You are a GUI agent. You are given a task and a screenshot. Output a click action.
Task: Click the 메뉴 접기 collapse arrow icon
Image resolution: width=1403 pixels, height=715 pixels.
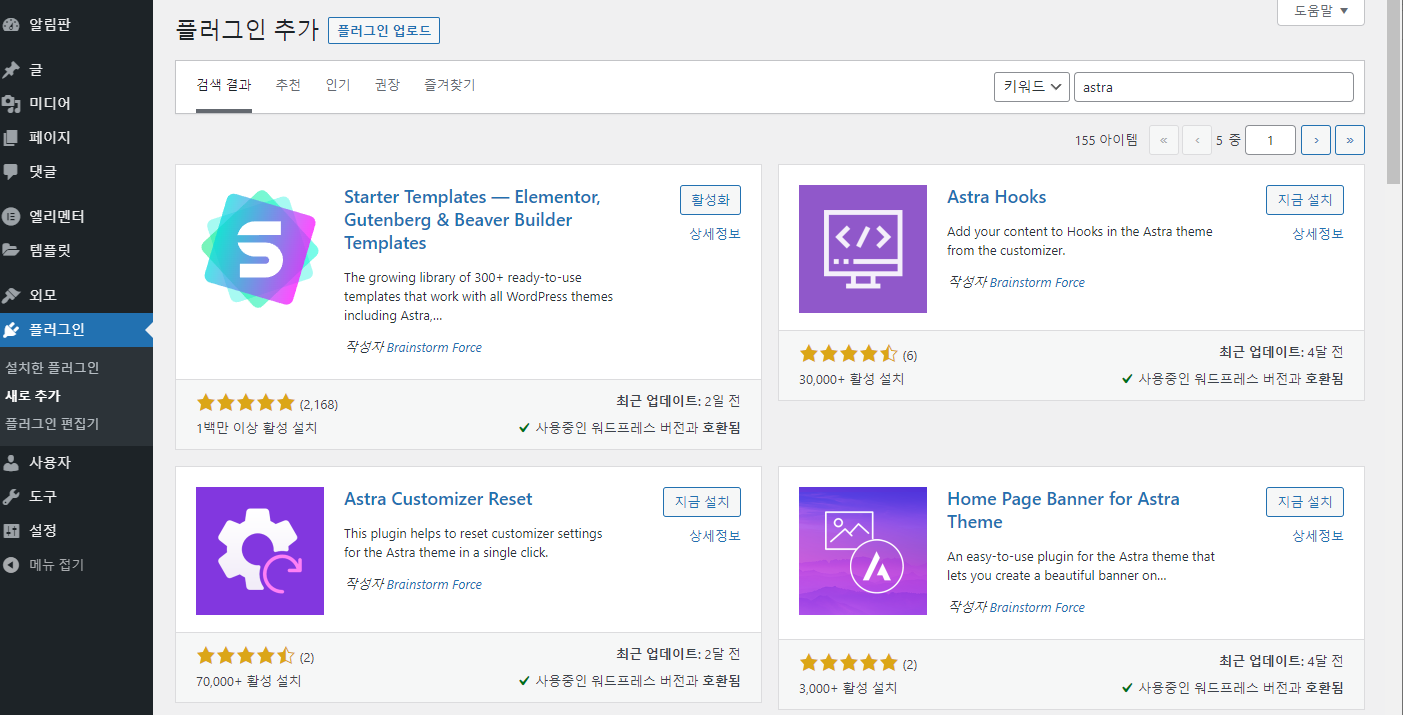[11, 565]
